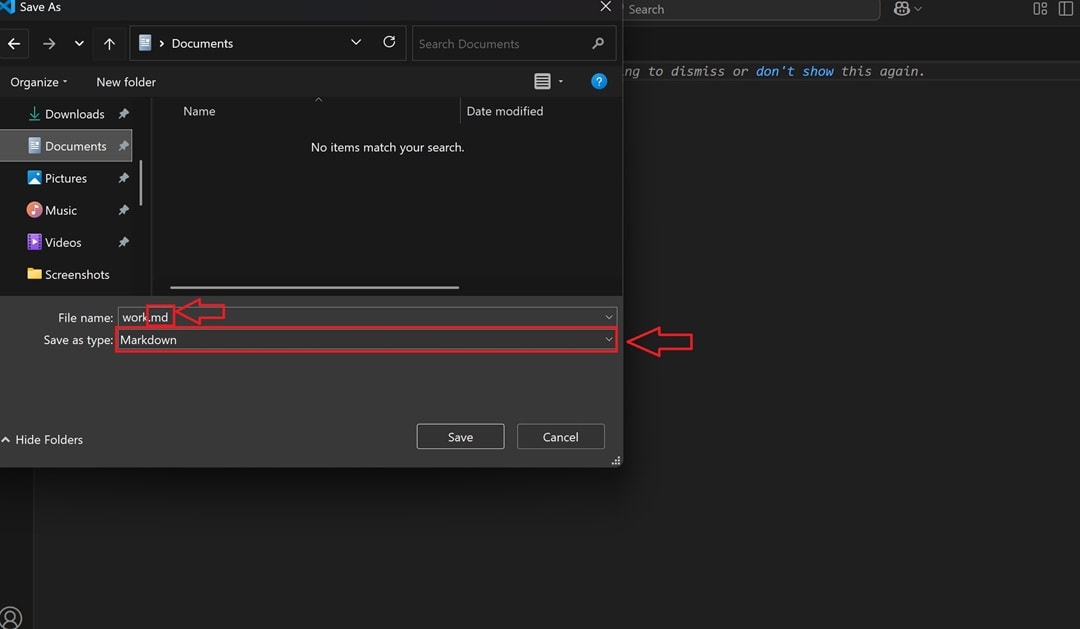Go back using the left arrow
The width and height of the screenshot is (1080, 629).
click(14, 44)
